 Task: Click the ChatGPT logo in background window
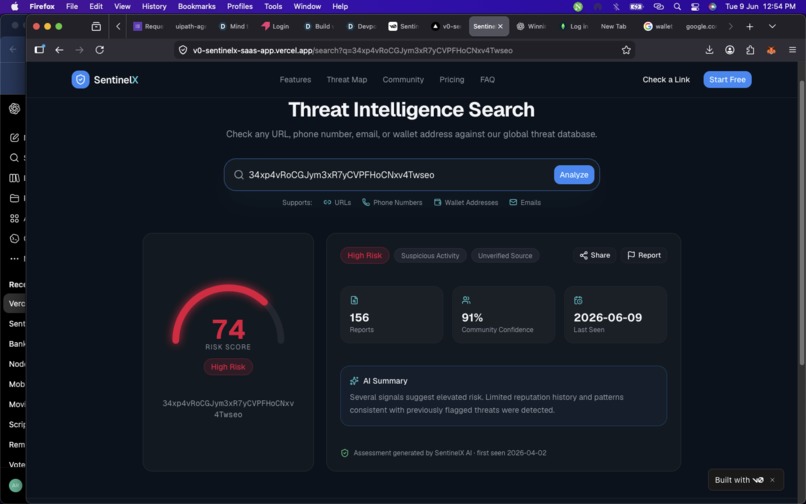point(14,109)
